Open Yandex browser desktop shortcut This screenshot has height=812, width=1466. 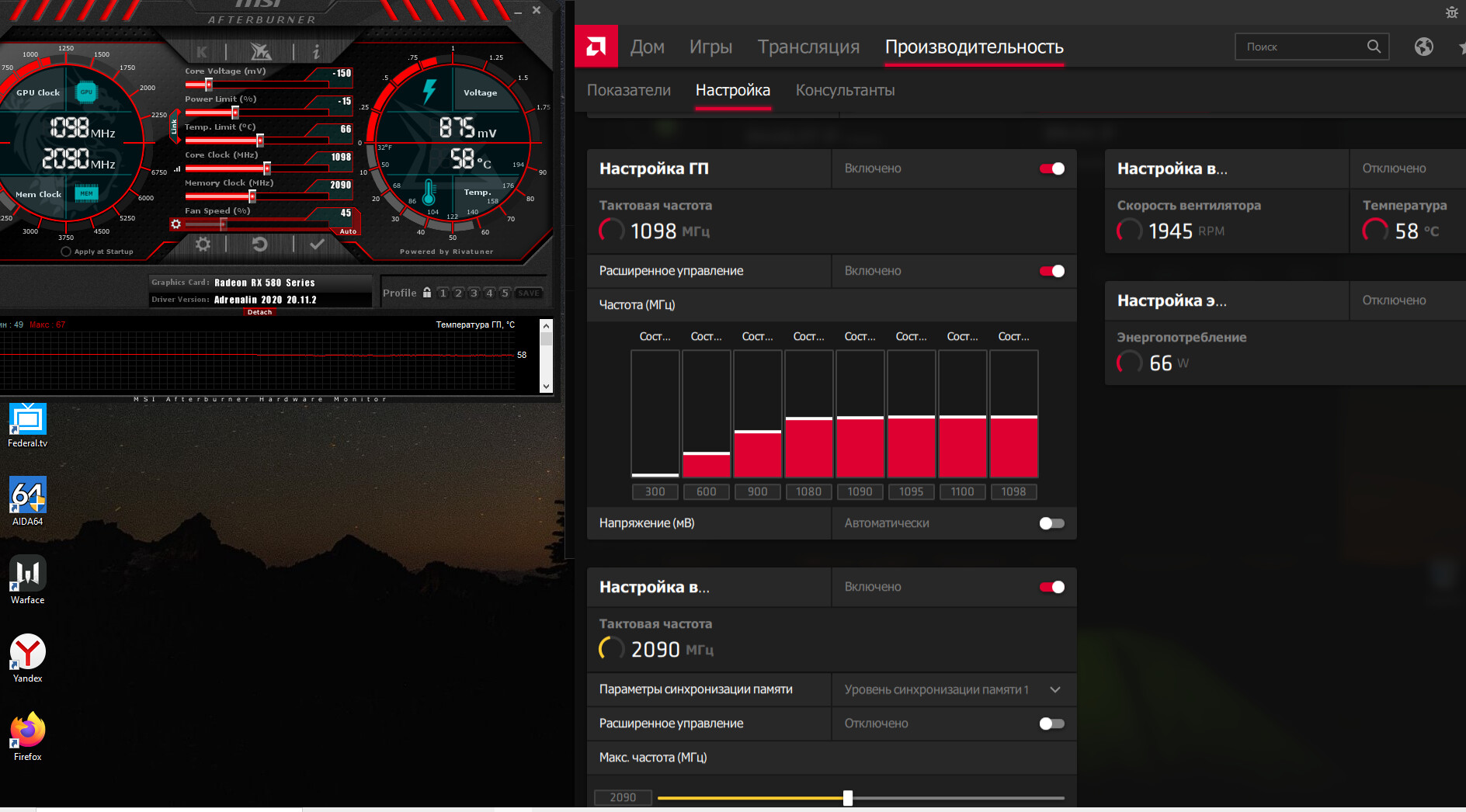[x=28, y=658]
